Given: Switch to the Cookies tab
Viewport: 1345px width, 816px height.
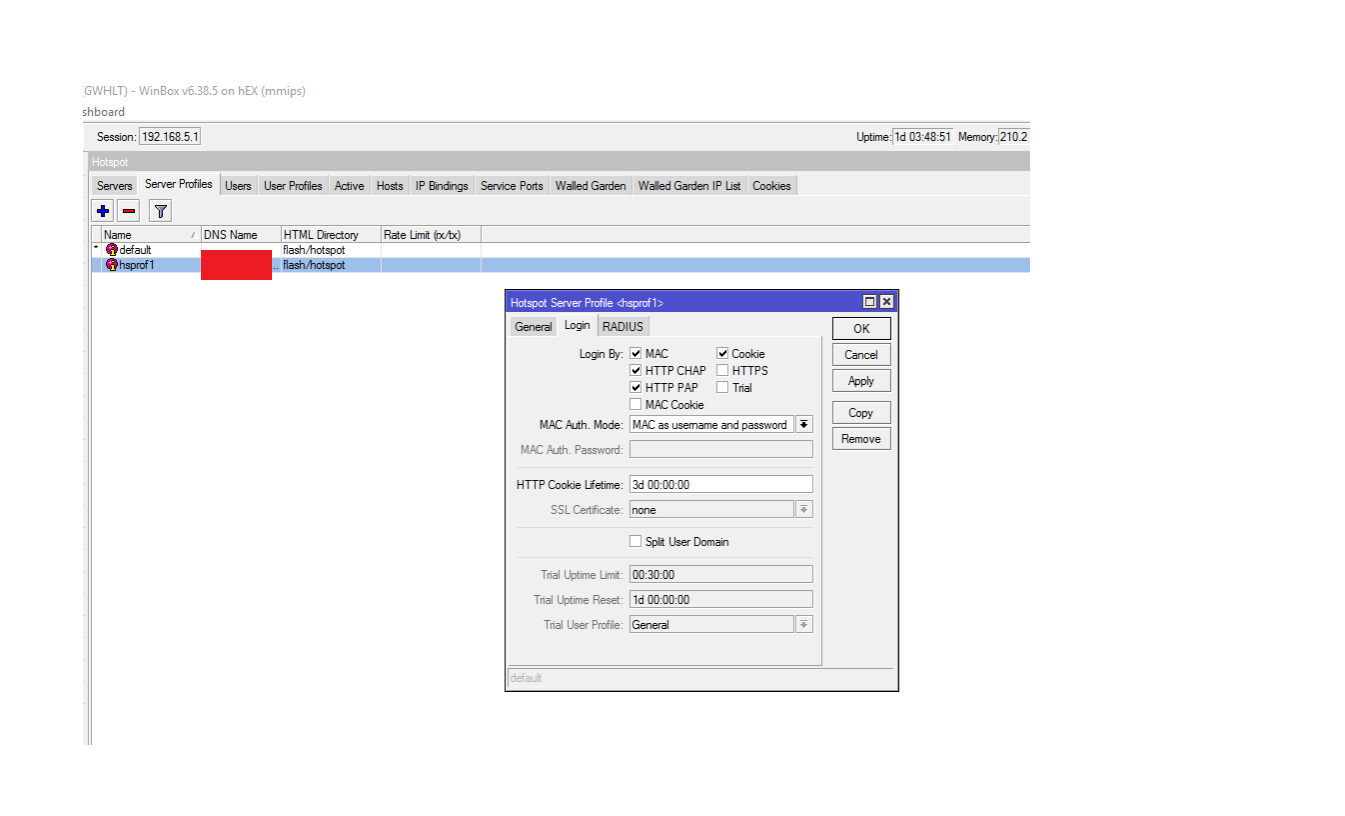Looking at the screenshot, I should pos(772,186).
